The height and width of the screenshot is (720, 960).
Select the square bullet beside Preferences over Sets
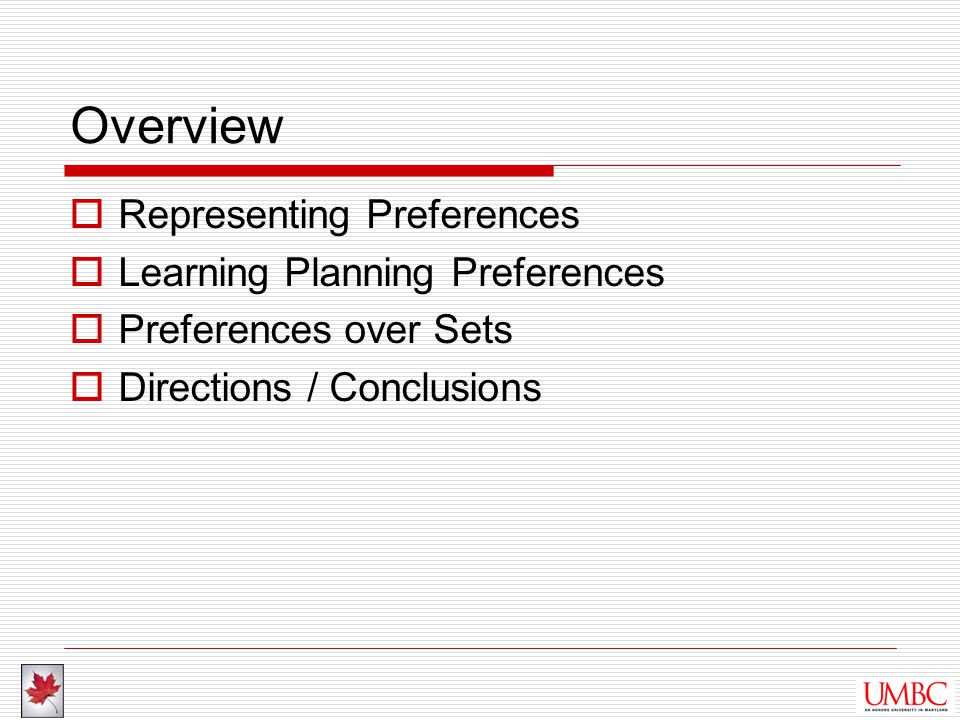point(87,329)
